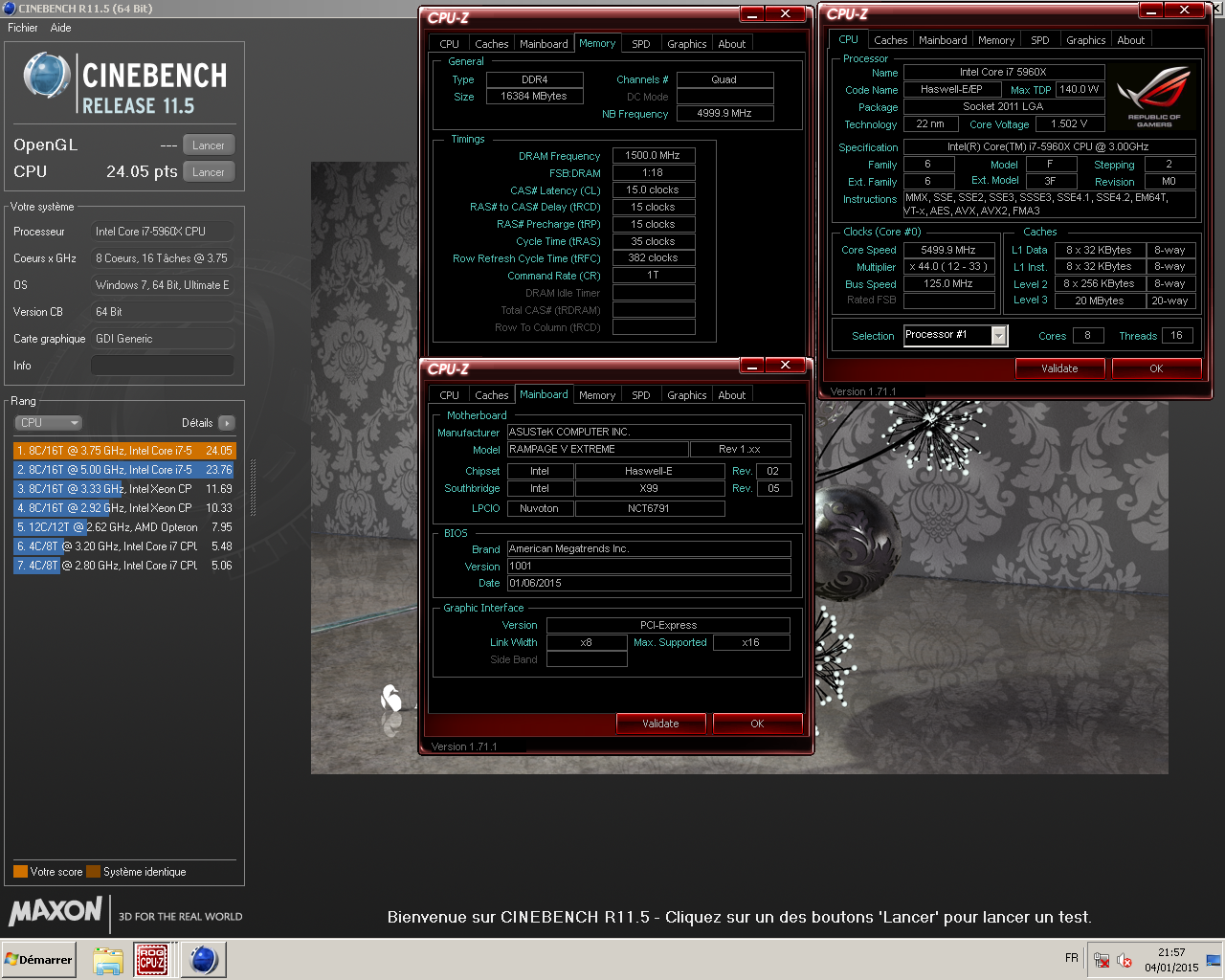Select ranking row 2 at 5.00 GHz
The width and height of the screenshot is (1225, 980).
[124, 470]
